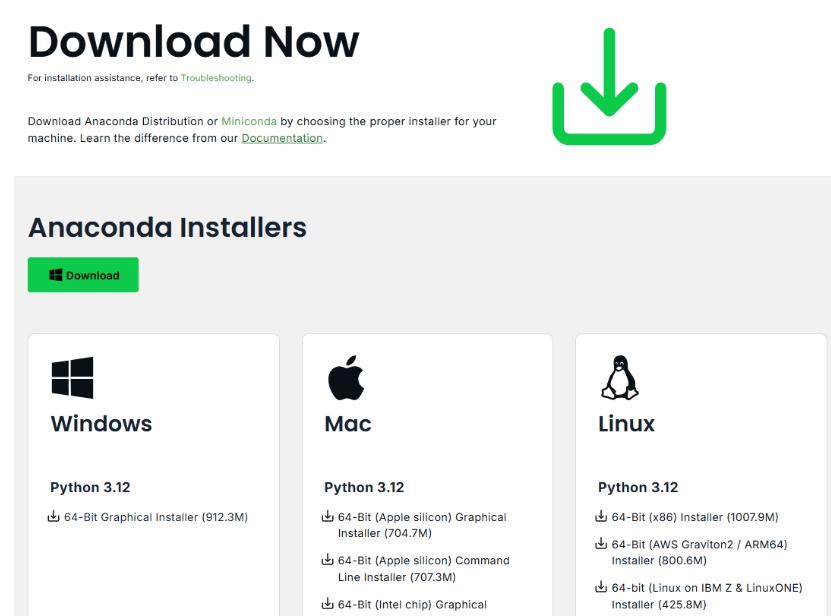Click the large green download arrow graphic
The image size is (831, 616).
coord(609,87)
